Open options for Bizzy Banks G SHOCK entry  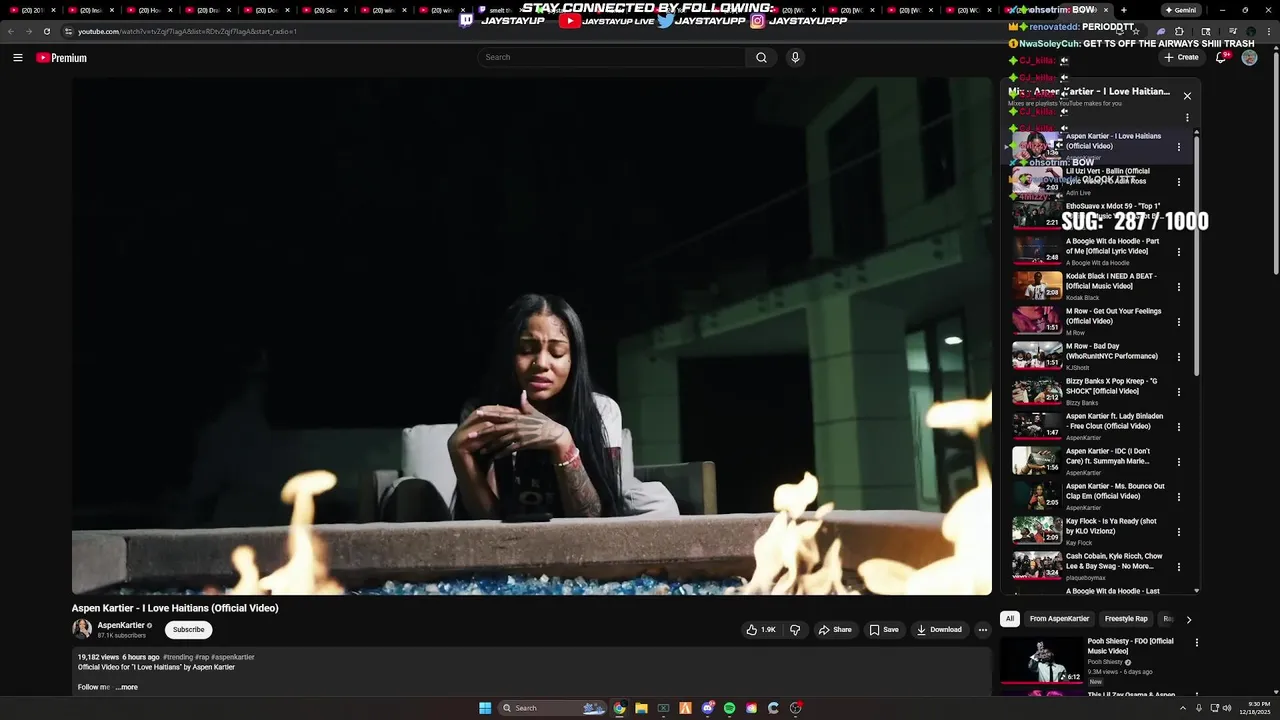1179,392
